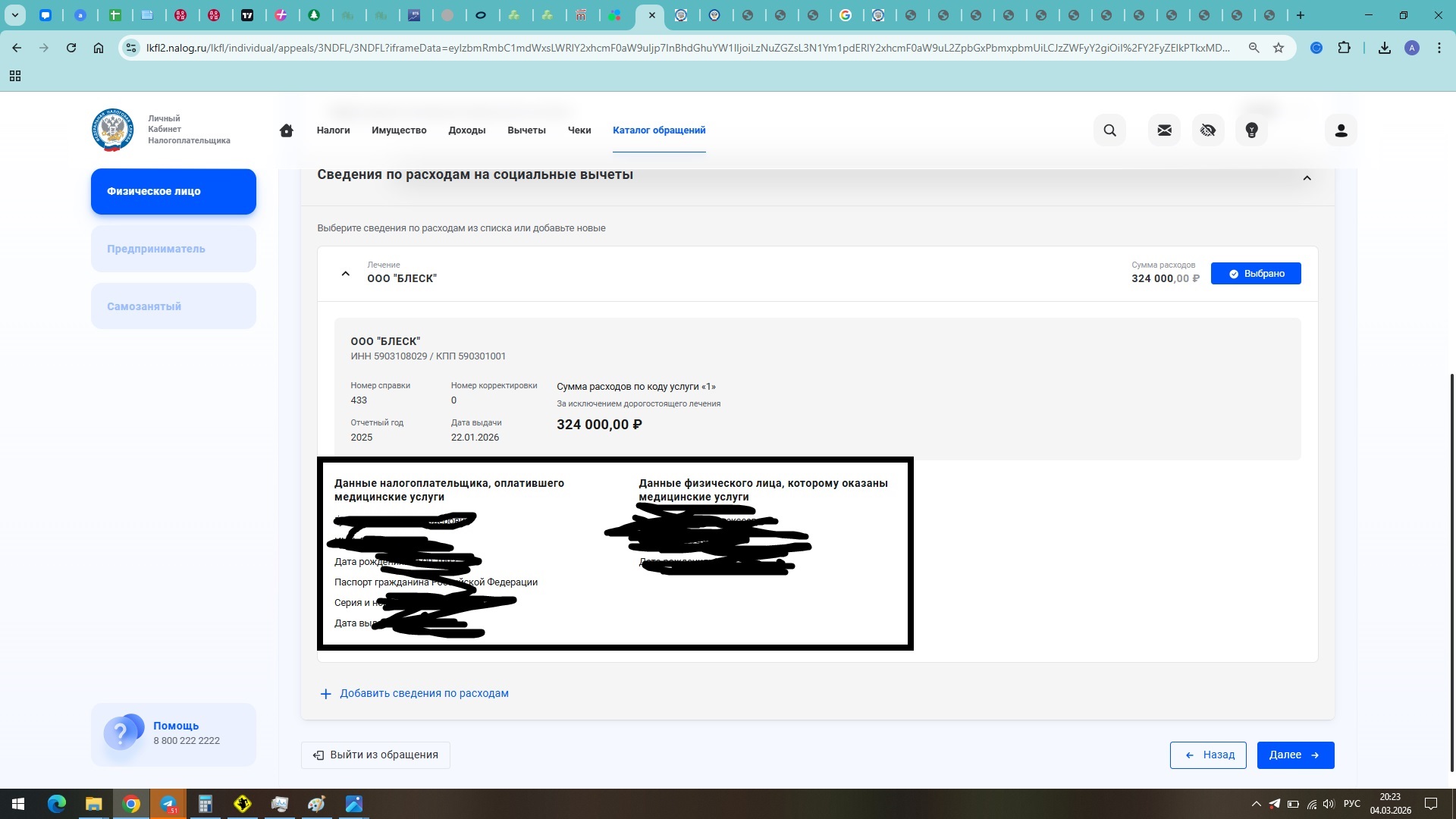
Task: Open user profile icon
Action: pos(1341,130)
